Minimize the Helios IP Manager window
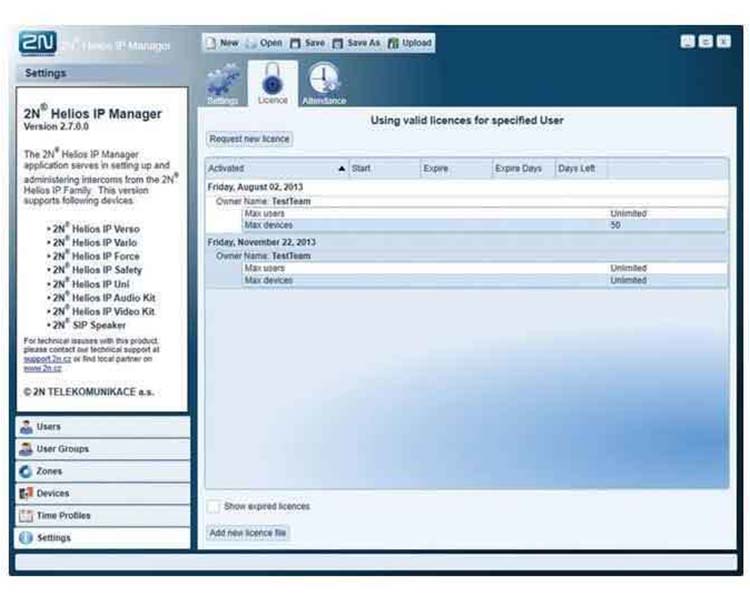 point(687,42)
